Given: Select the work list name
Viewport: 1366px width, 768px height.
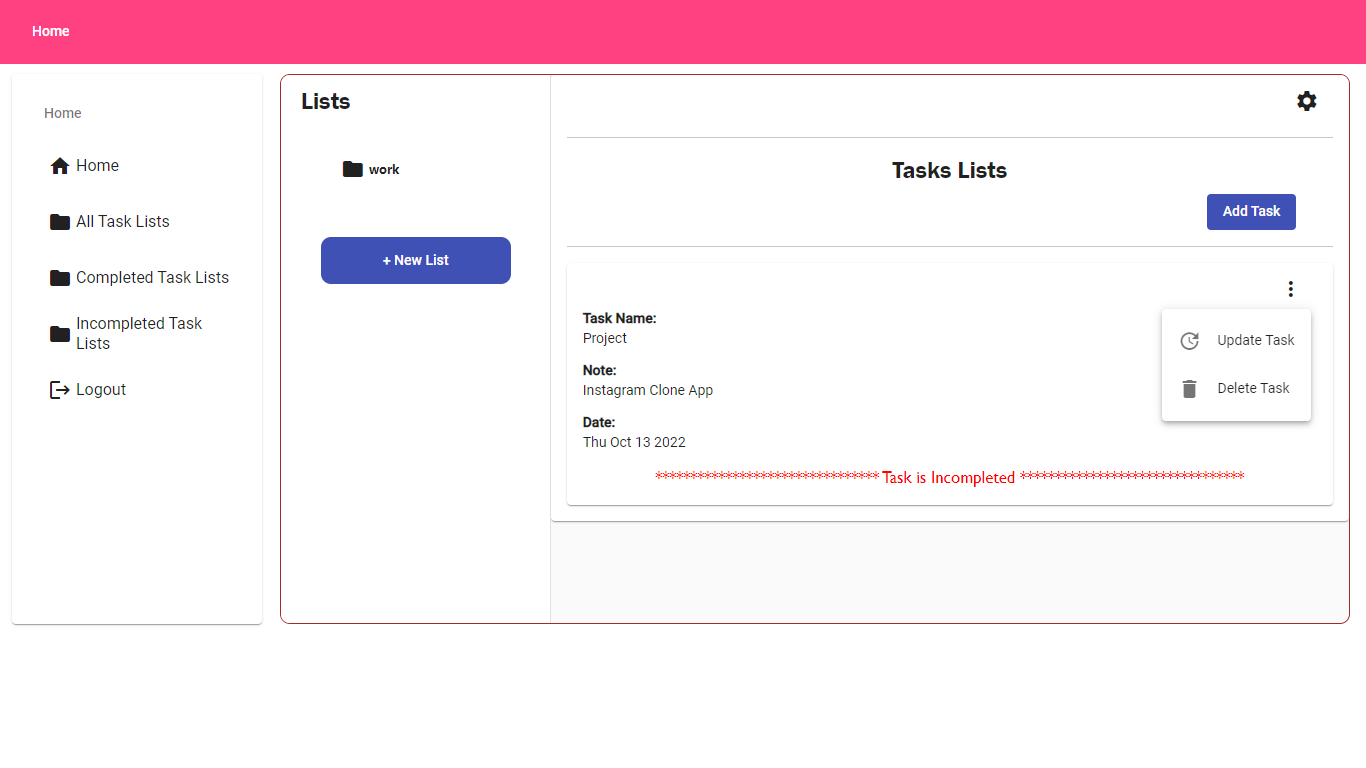Looking at the screenshot, I should click(x=384, y=170).
